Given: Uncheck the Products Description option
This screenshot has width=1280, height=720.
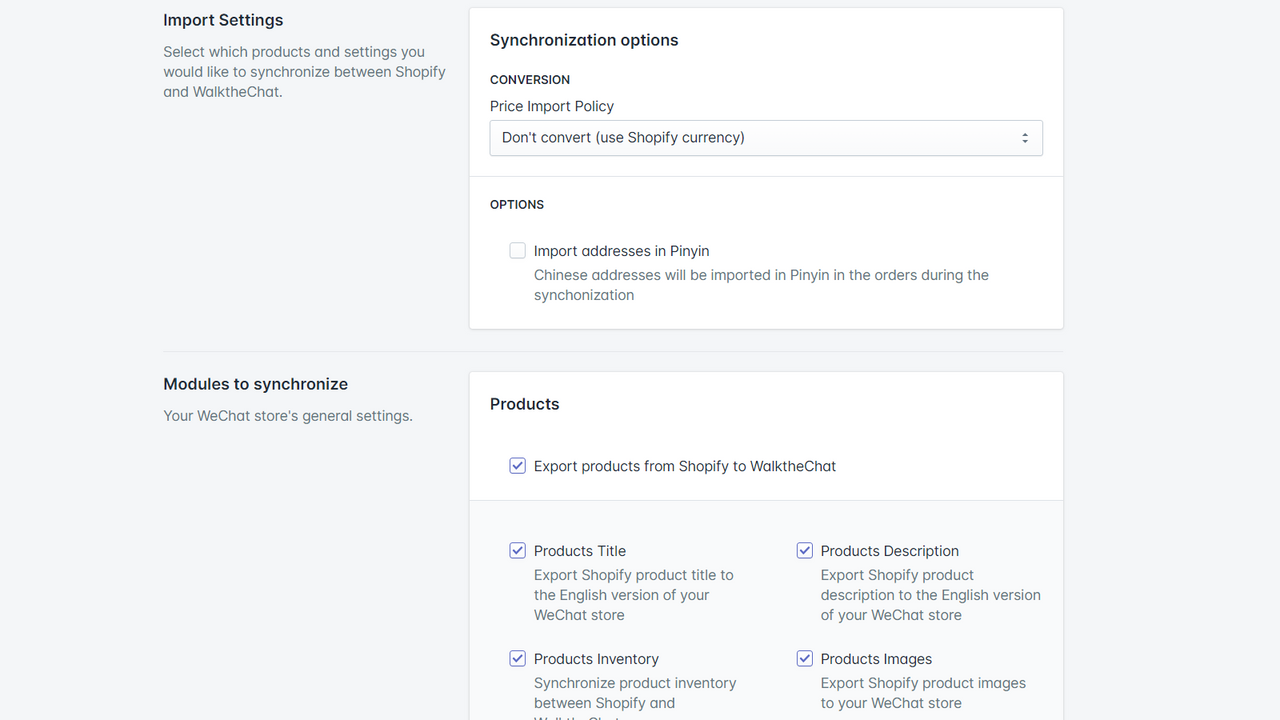Looking at the screenshot, I should (x=805, y=550).
